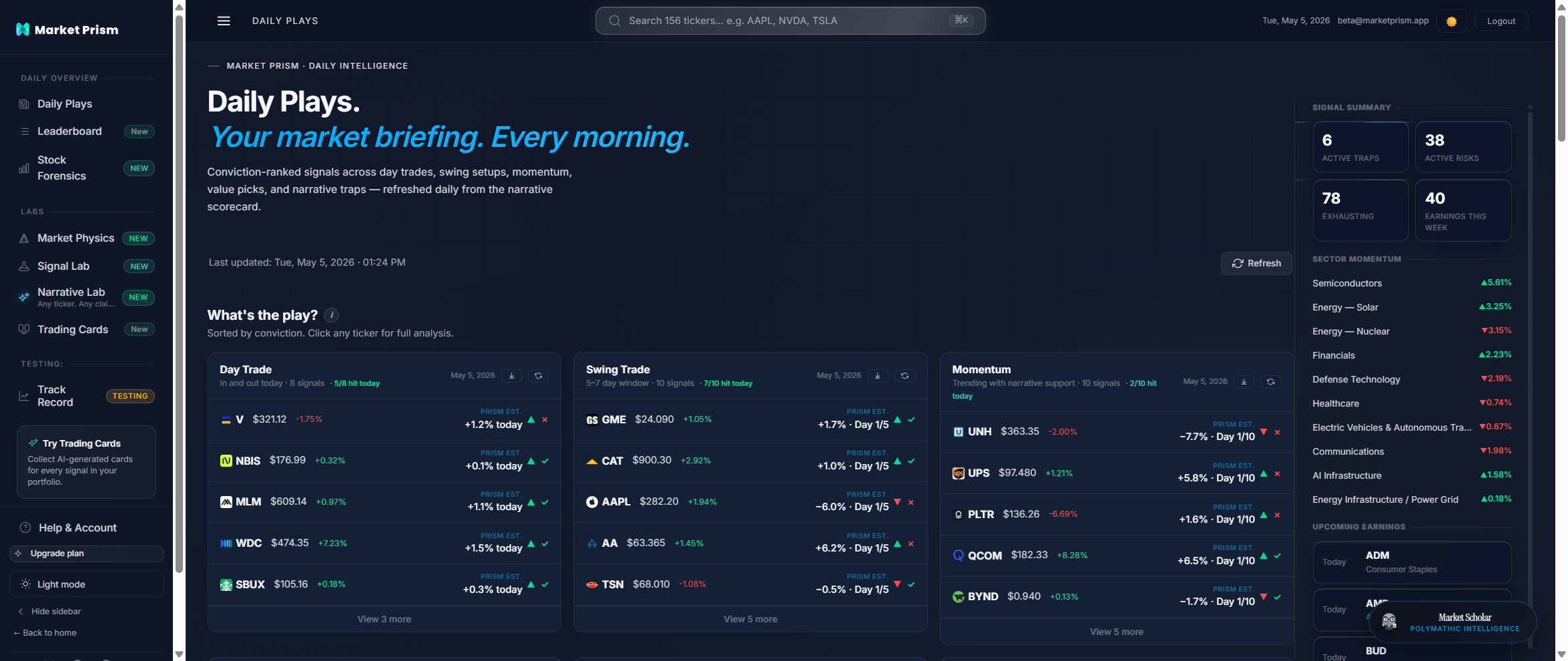The image size is (1568, 661).
Task: Open the hamburger menu icon
Action: [224, 21]
